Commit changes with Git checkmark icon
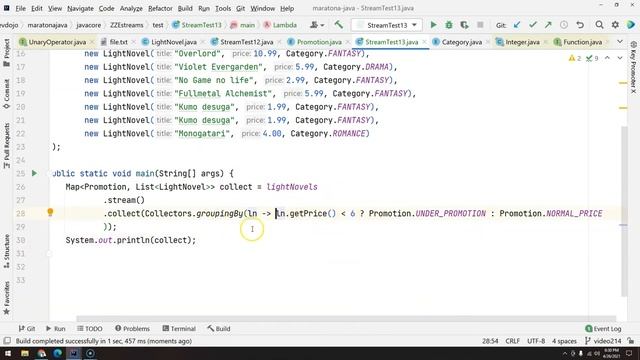The image size is (640, 360). [533, 25]
